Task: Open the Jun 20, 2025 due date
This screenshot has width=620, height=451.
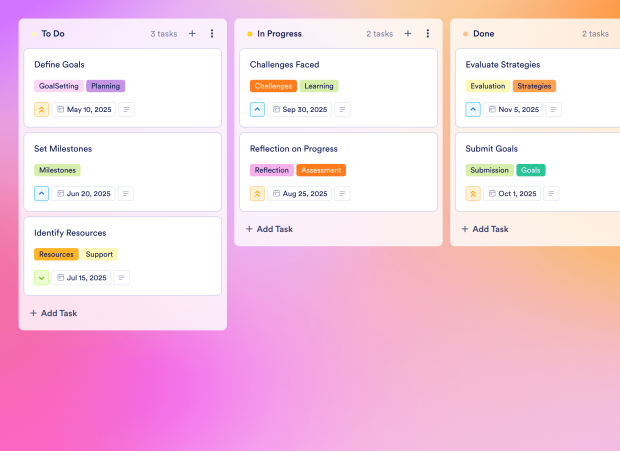Action: click(x=83, y=194)
